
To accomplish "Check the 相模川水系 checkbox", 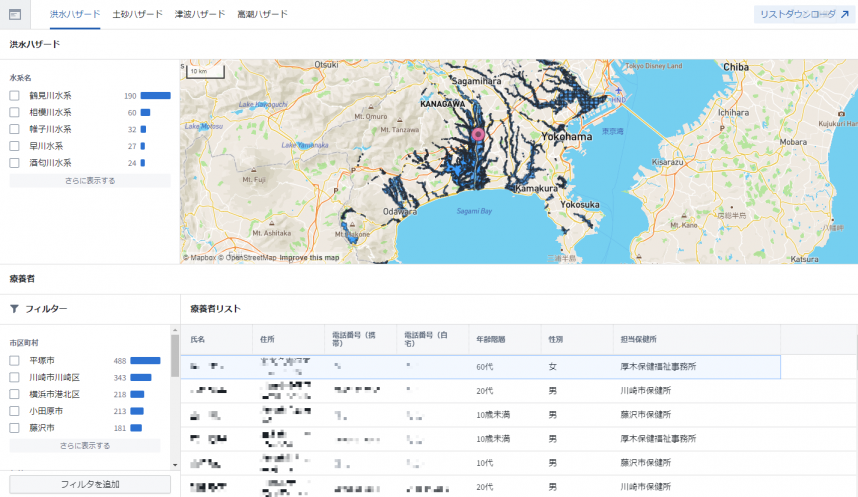I will (x=14, y=112).
